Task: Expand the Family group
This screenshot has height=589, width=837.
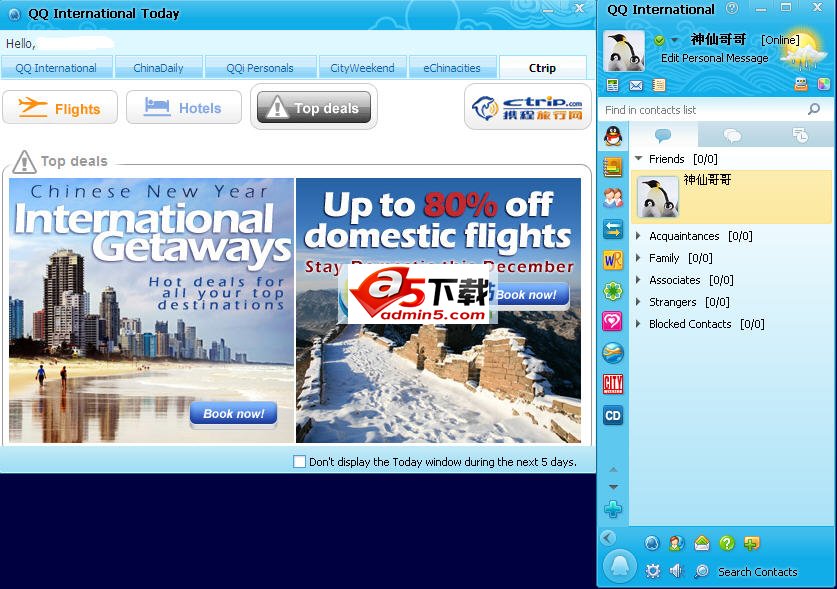Action: click(638, 258)
